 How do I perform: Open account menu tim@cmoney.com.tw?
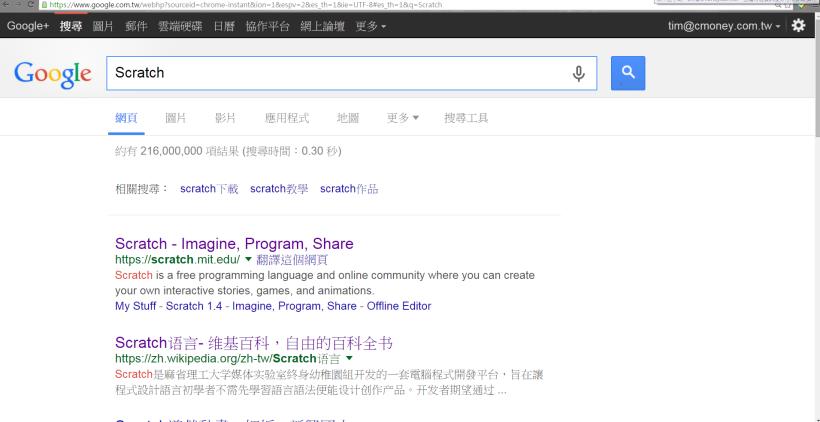tap(724, 26)
